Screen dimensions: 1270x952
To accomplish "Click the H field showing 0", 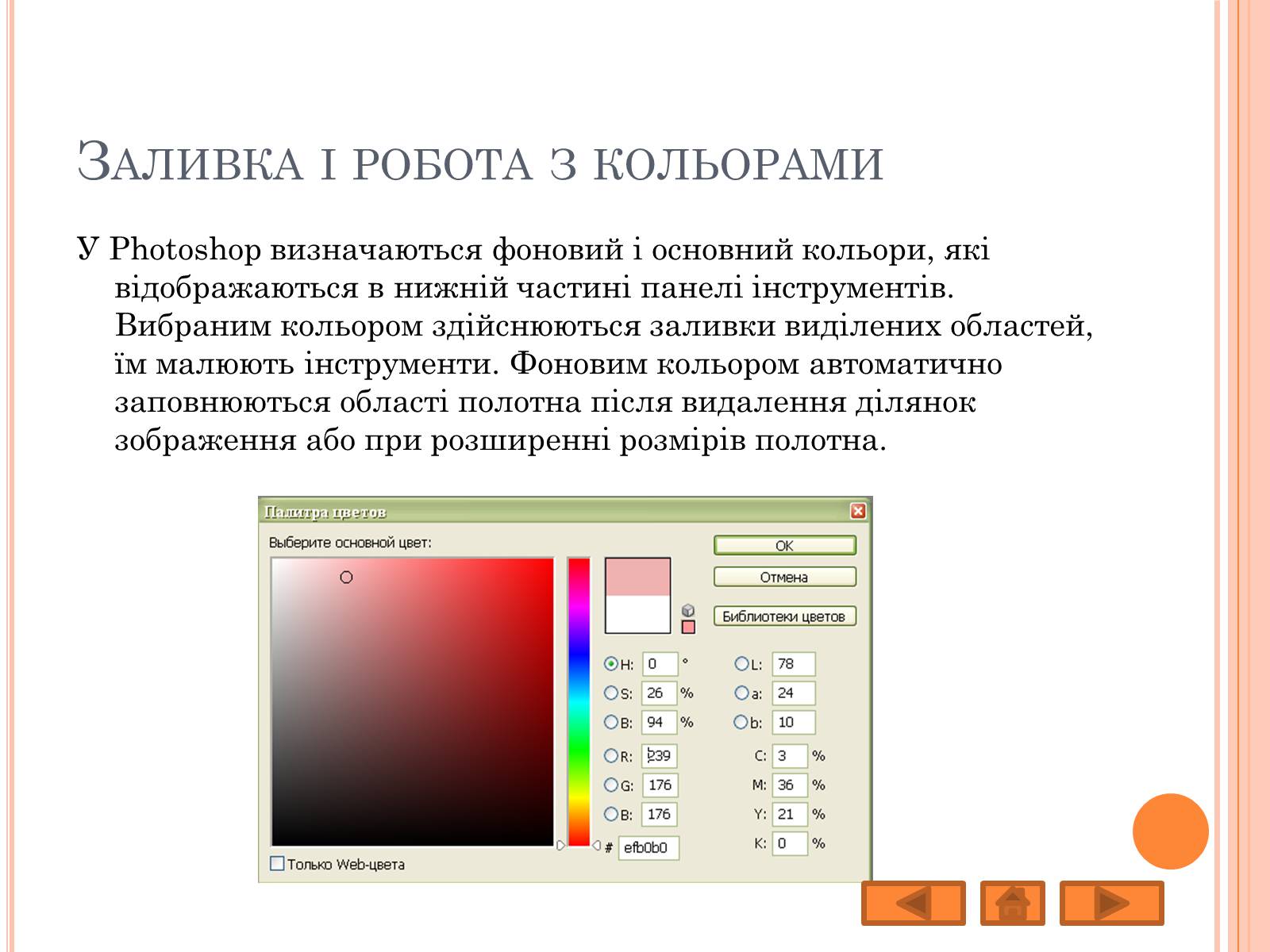I will coord(660,664).
